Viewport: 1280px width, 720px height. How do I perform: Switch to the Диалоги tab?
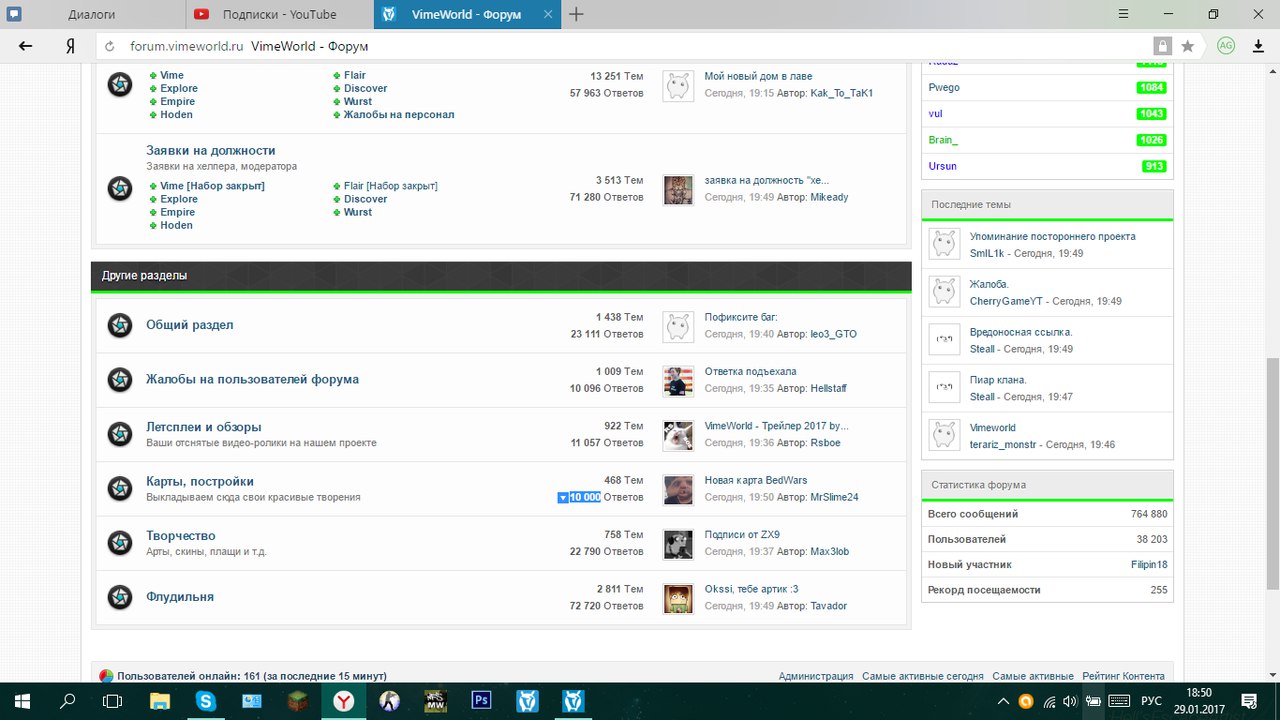click(92, 14)
